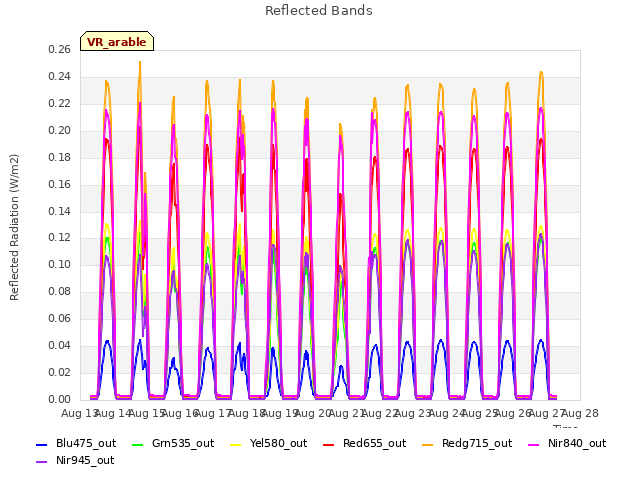
Task: Toggle the Yel580_out legend entry
Action: [268, 443]
